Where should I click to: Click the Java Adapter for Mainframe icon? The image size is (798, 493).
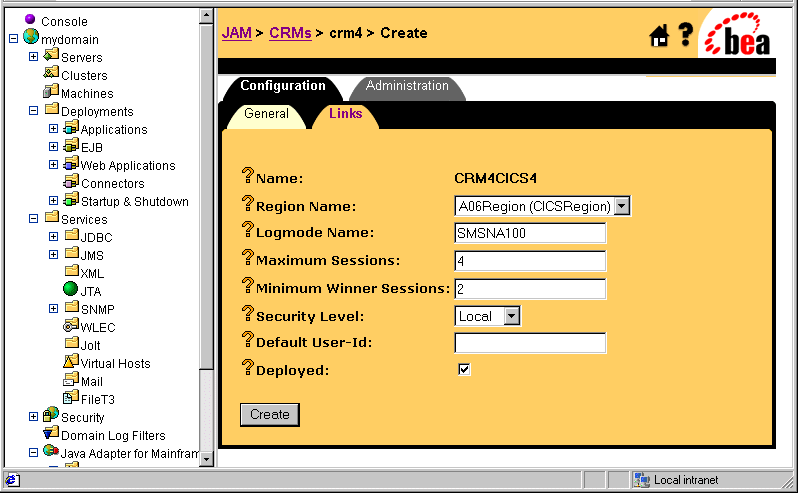click(x=51, y=450)
